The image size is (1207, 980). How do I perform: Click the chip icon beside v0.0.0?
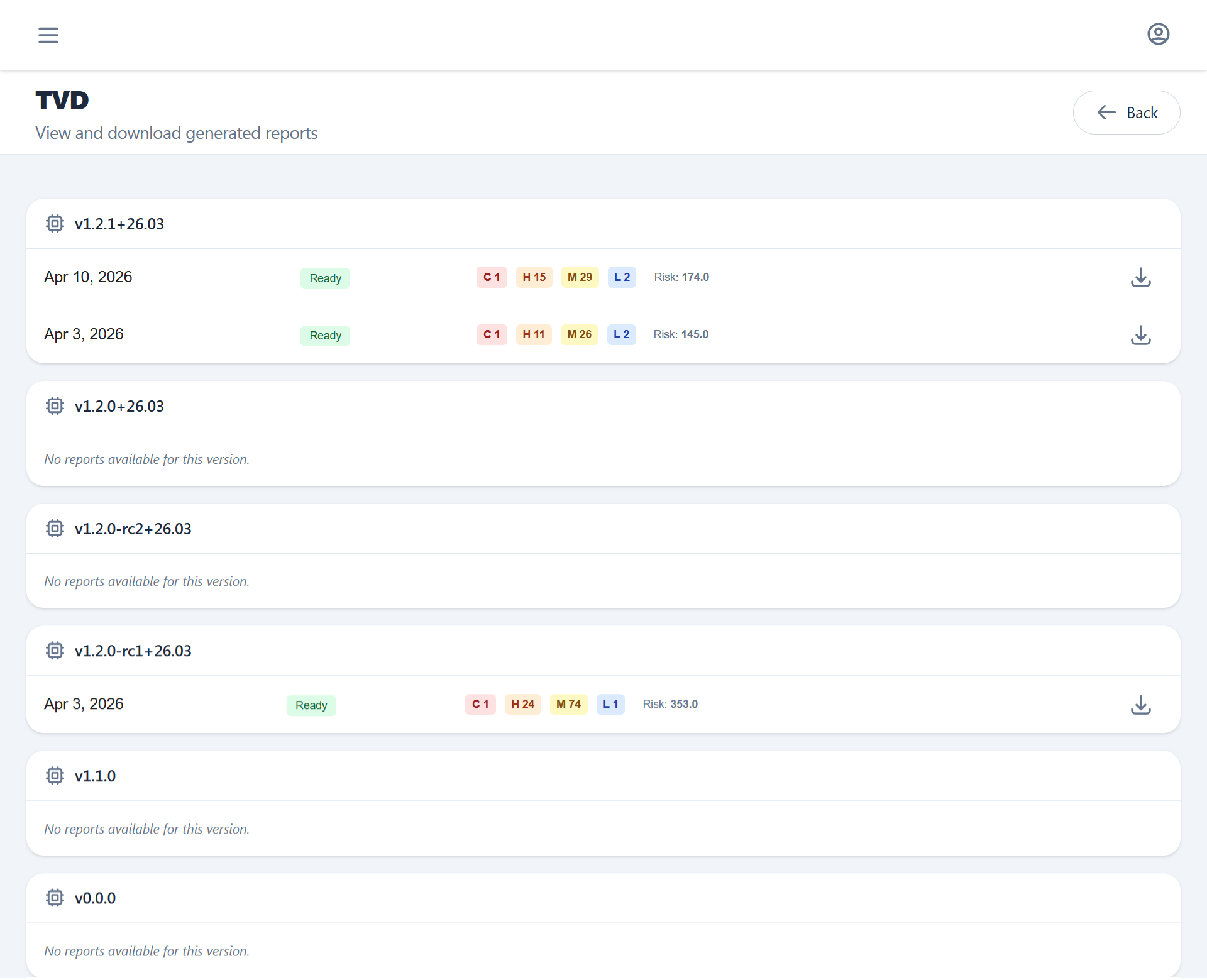[x=55, y=898]
